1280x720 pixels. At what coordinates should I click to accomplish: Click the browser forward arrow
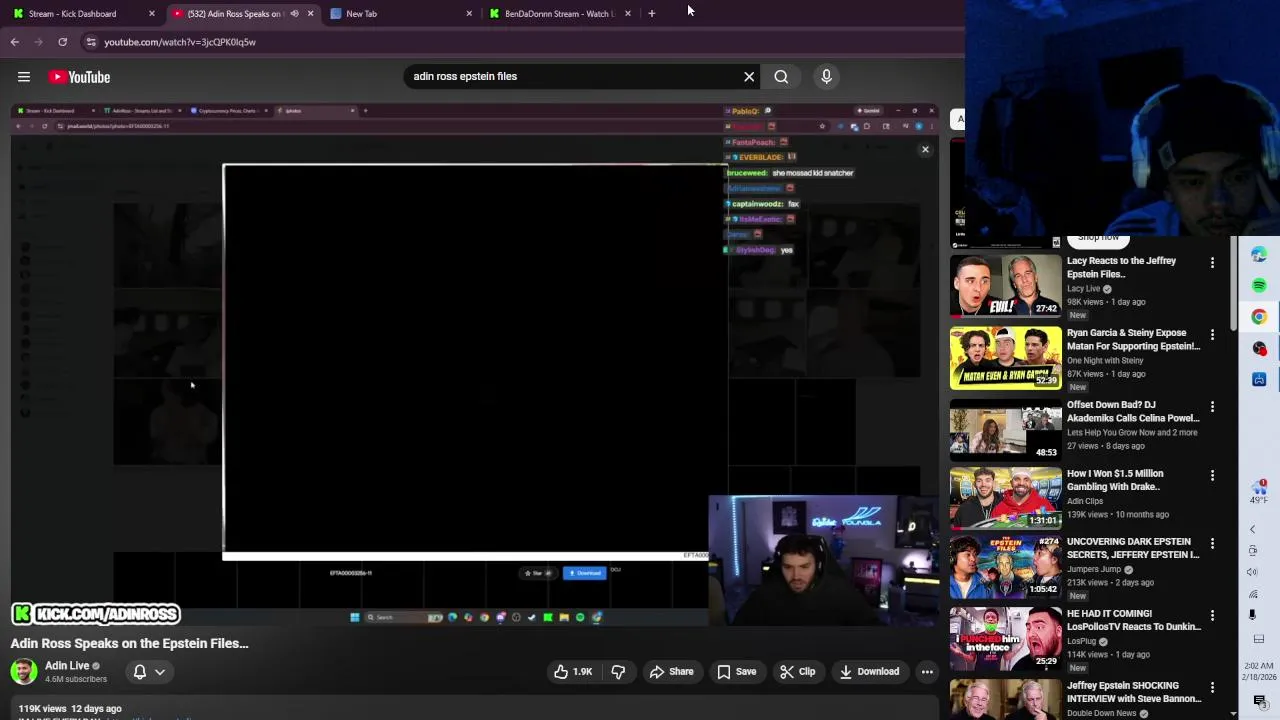pos(38,42)
